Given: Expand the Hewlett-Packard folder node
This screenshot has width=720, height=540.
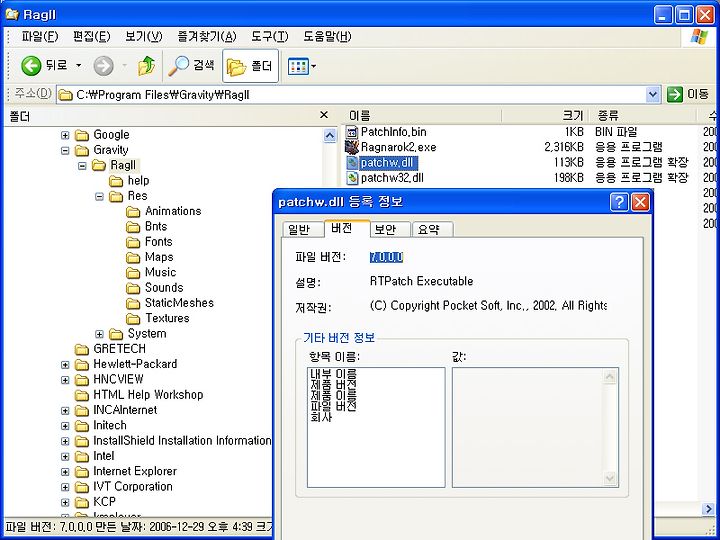Looking at the screenshot, I should (65, 365).
